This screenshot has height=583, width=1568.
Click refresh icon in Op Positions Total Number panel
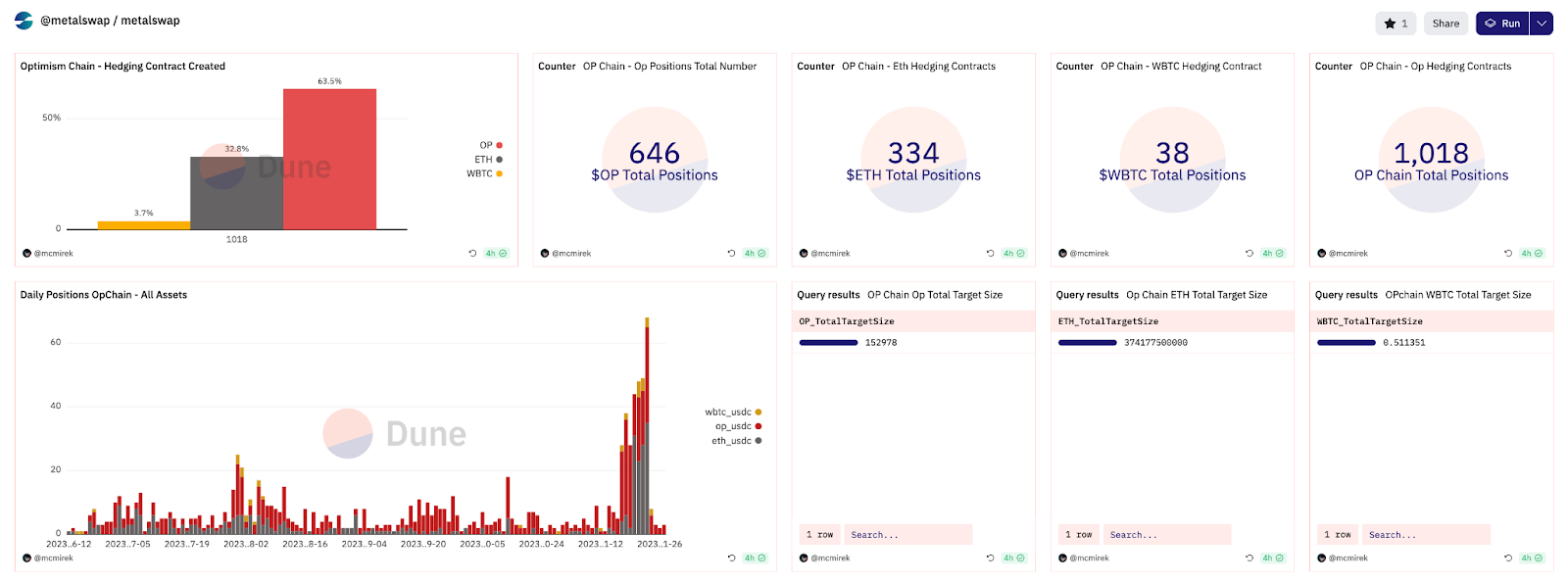tap(731, 254)
